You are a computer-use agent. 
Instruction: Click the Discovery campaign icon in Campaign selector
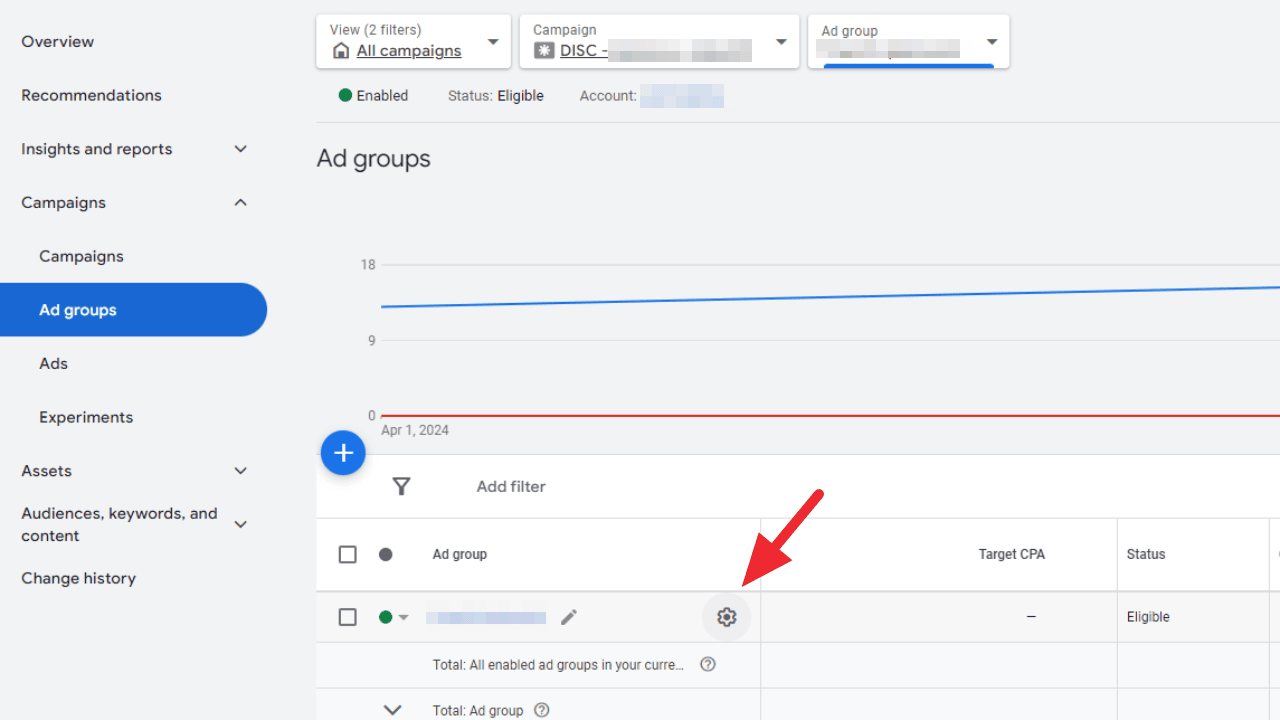tap(544, 50)
